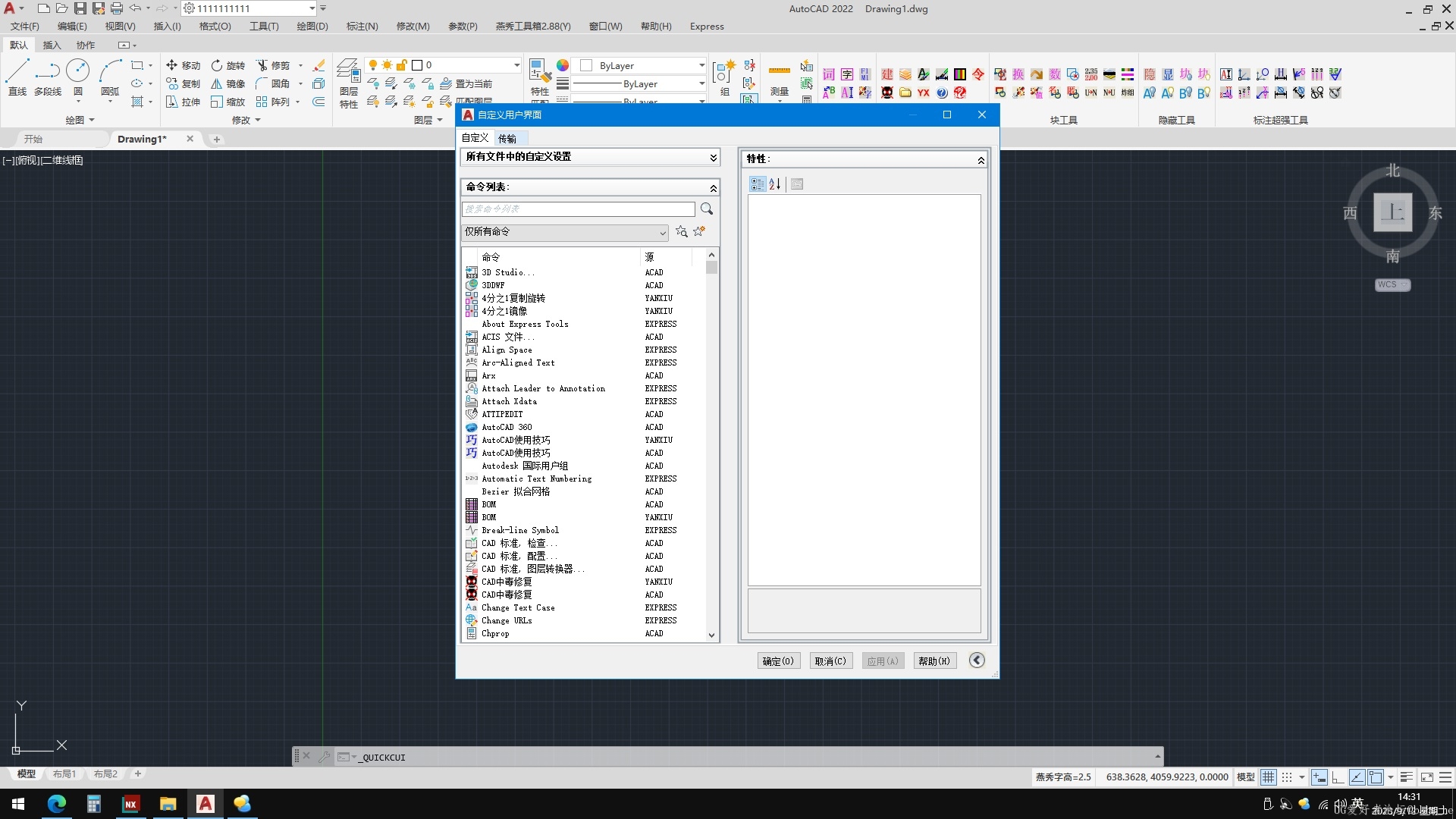Click the 缩放 (Scale) tool
1456x819 pixels.
click(x=228, y=102)
